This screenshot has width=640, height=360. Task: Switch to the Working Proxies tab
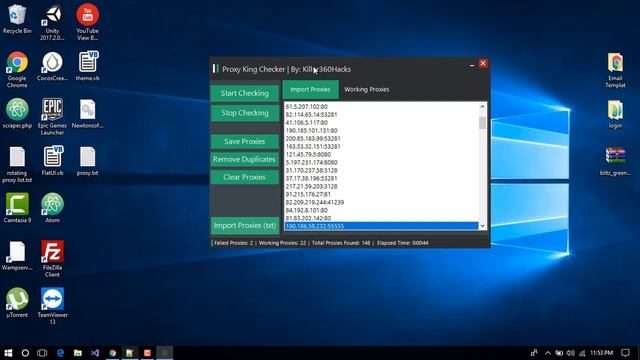click(367, 89)
